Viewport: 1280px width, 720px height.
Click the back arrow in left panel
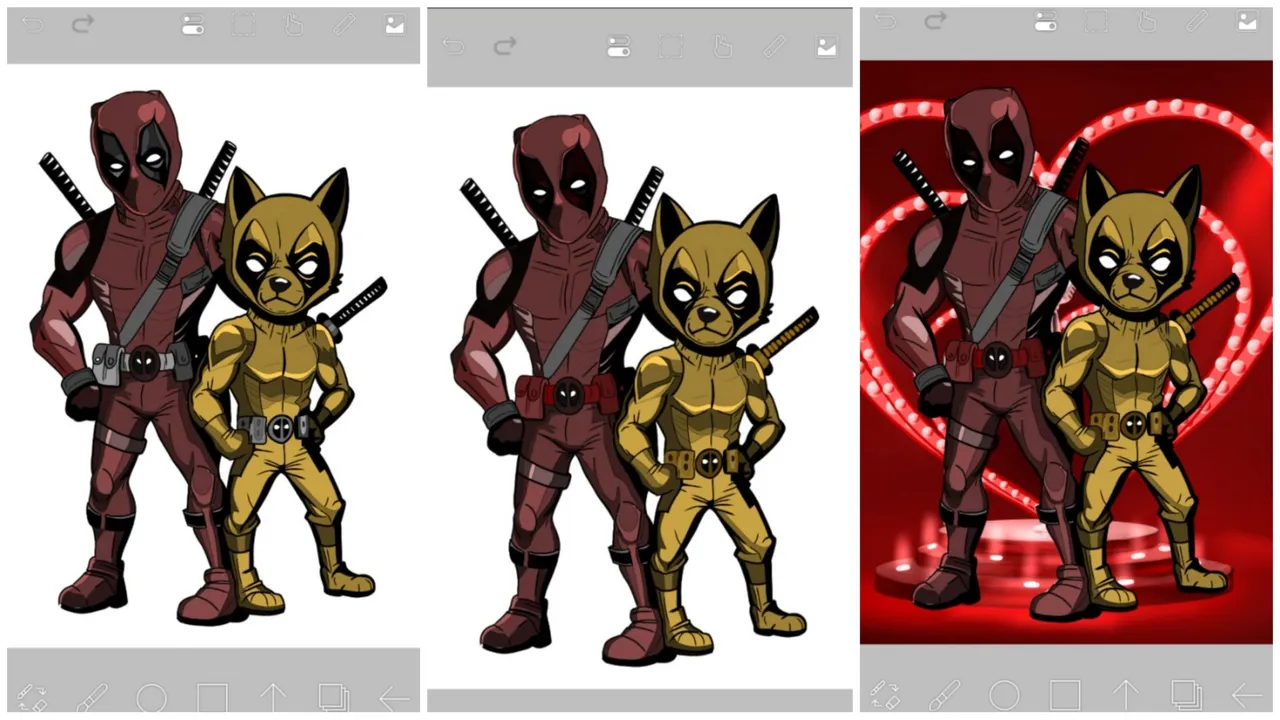tap(394, 698)
